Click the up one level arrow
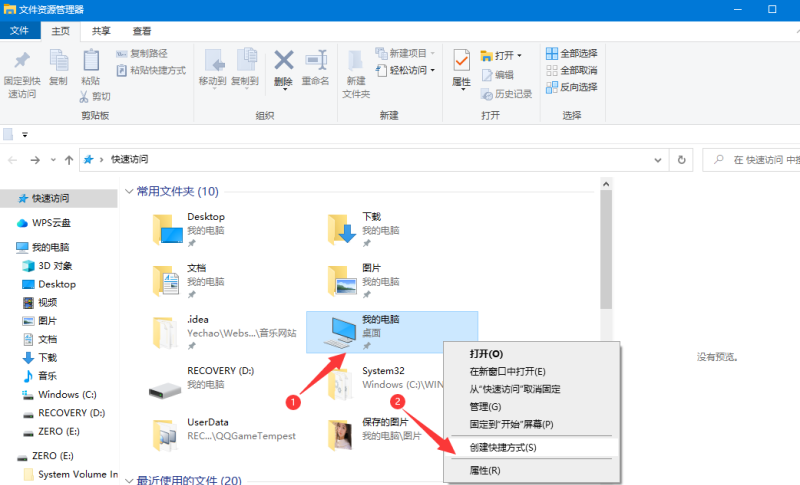This screenshot has height=485, width=800. [69, 160]
